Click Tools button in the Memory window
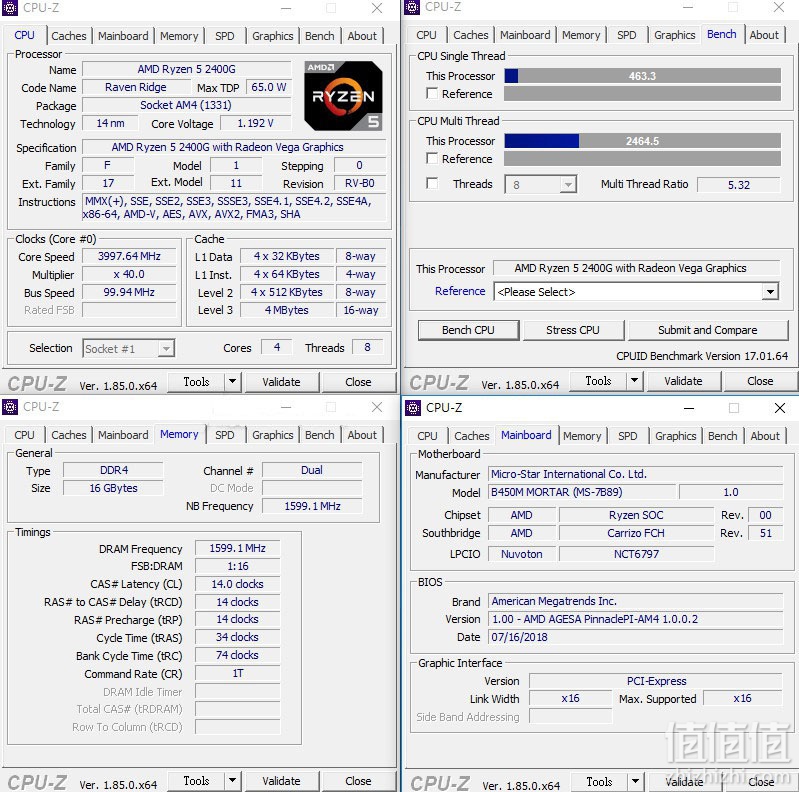This screenshot has height=792, width=799. tap(197, 781)
